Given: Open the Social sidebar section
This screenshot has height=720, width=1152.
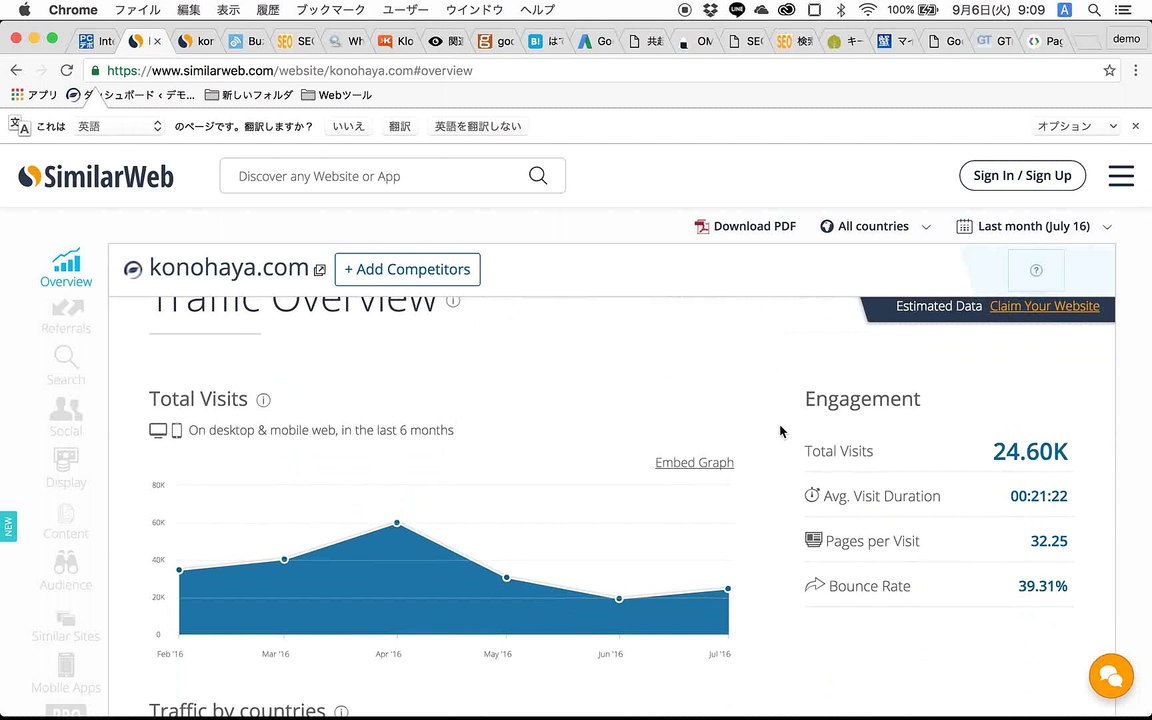Looking at the screenshot, I should click(65, 417).
